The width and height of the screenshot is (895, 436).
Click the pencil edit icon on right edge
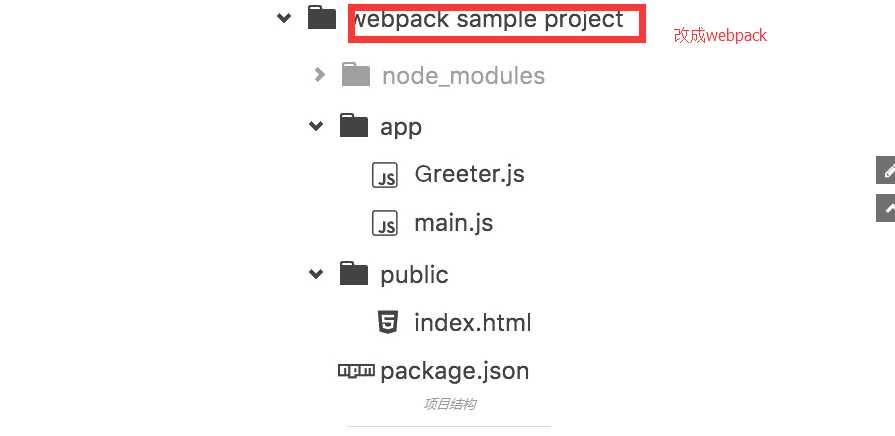pyautogui.click(x=886, y=170)
